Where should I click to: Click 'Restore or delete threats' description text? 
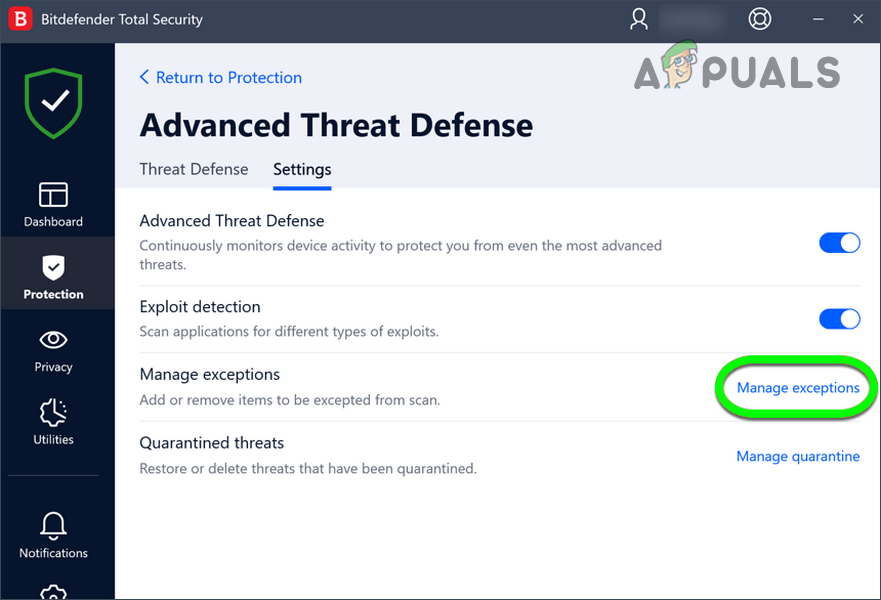point(308,469)
